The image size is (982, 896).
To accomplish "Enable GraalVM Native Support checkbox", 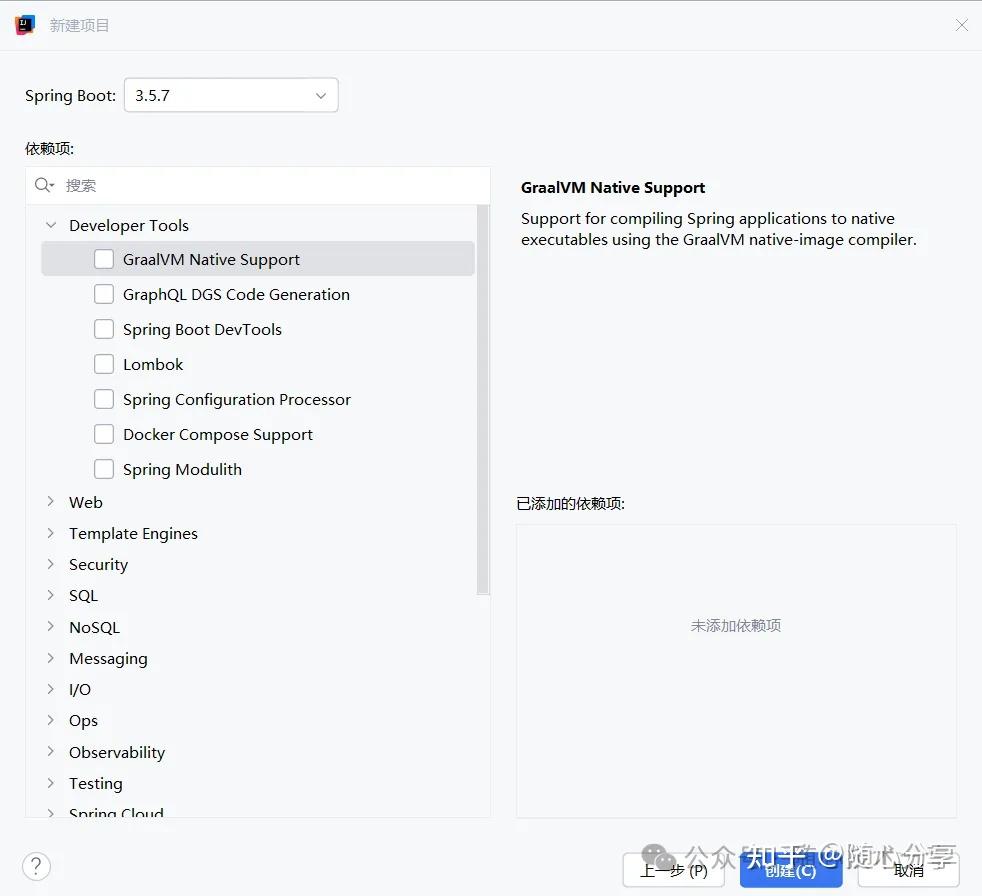I will click(x=104, y=259).
